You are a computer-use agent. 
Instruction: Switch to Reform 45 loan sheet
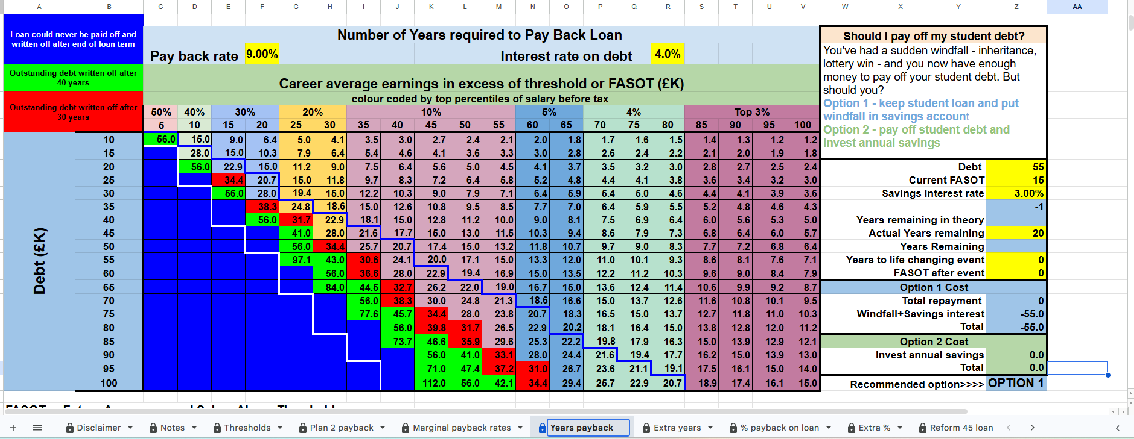[957, 427]
